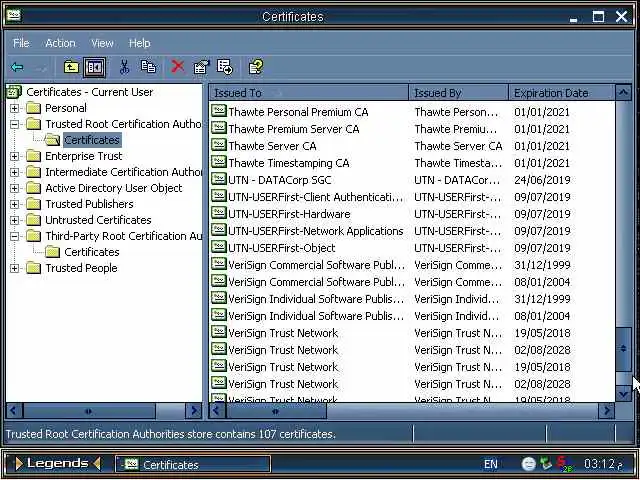Collapse Third-Party Root Certification Authorities node
Viewport: 640px width, 480px height.
[14, 236]
